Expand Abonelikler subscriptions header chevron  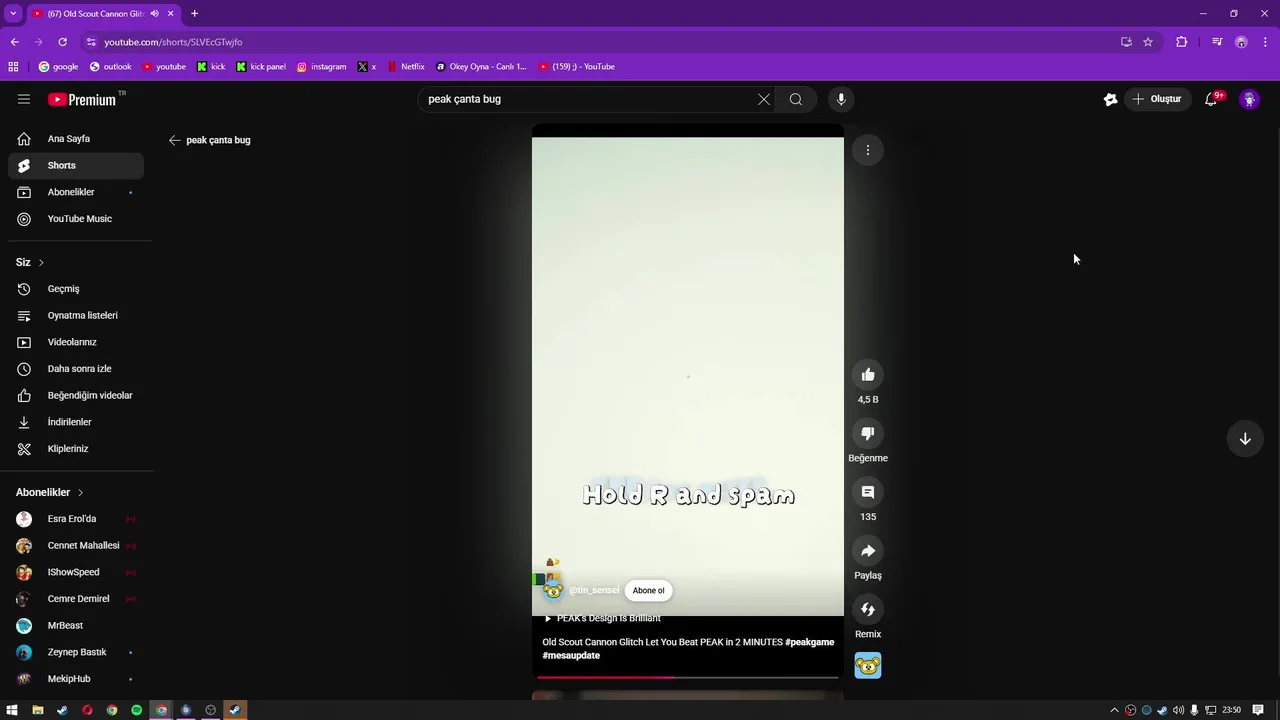[81, 492]
